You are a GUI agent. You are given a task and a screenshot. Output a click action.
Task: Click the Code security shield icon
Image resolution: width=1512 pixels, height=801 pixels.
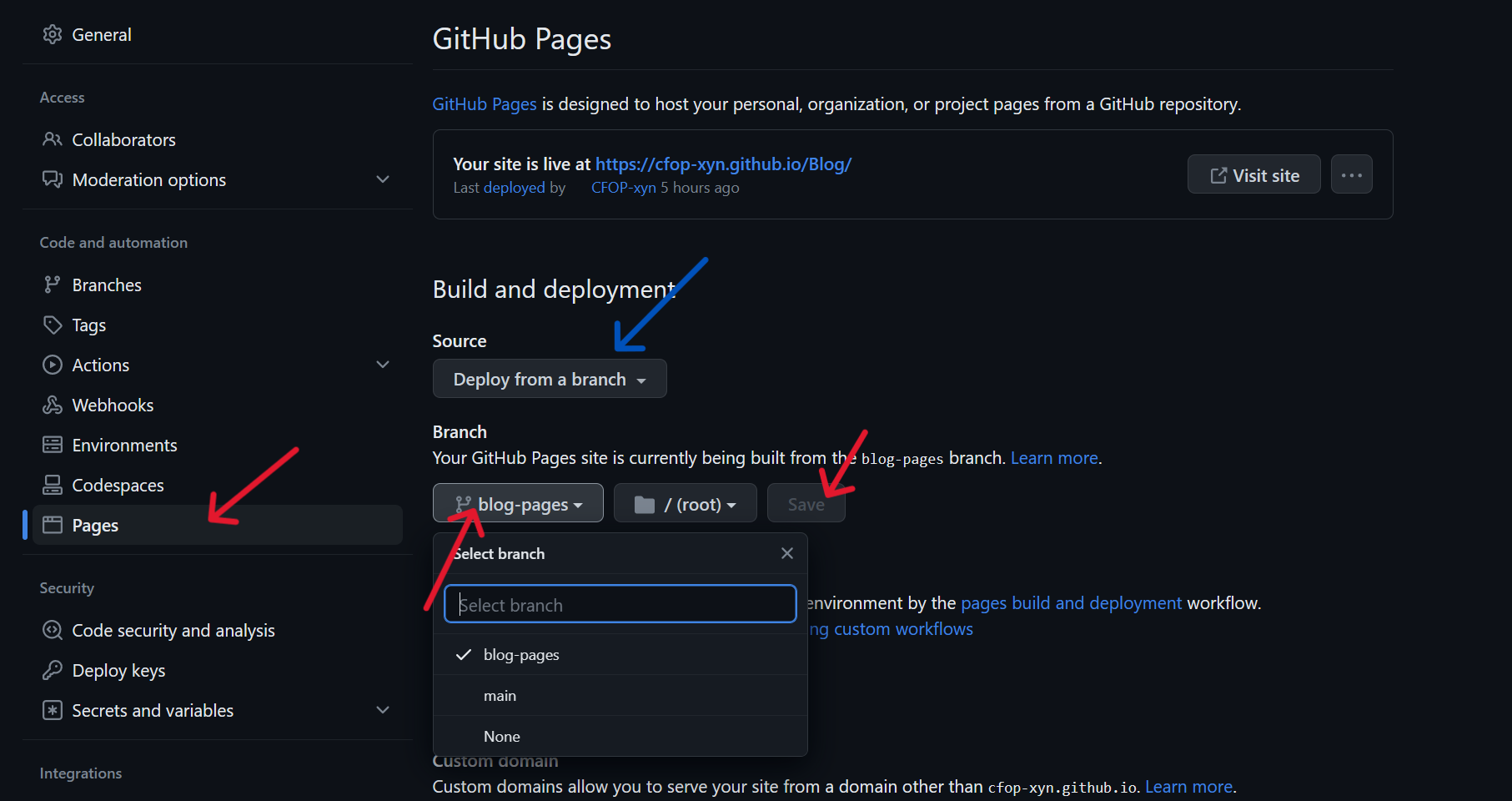point(53,630)
